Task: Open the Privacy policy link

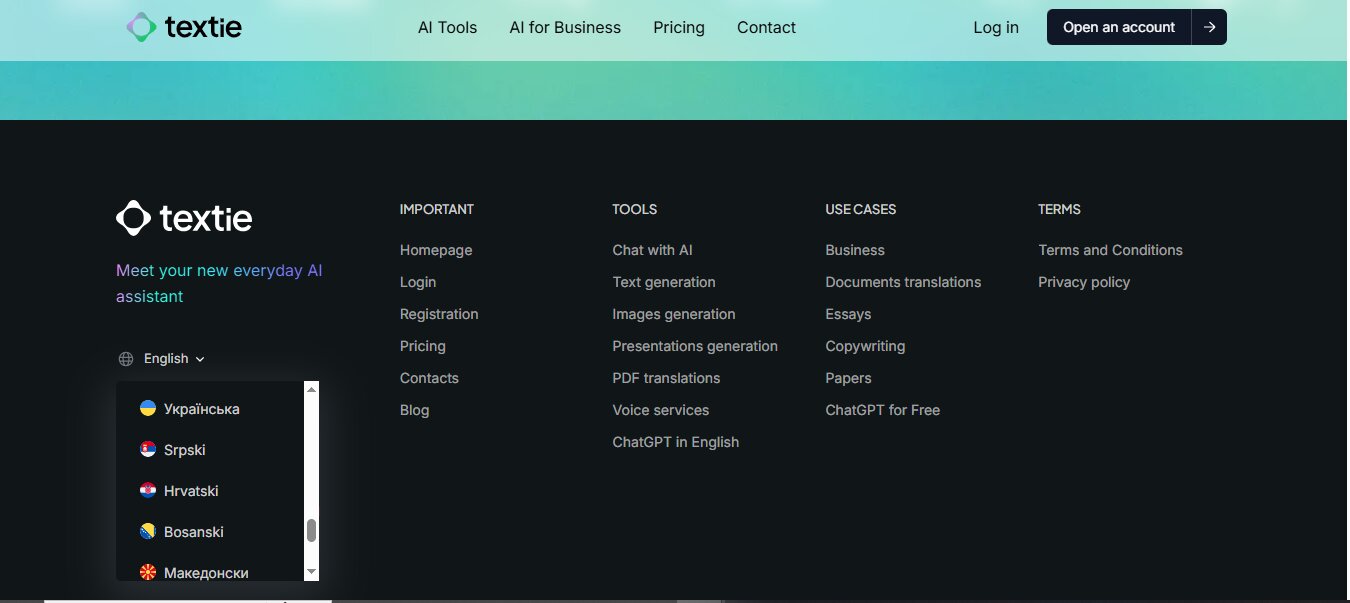Action: pos(1084,282)
